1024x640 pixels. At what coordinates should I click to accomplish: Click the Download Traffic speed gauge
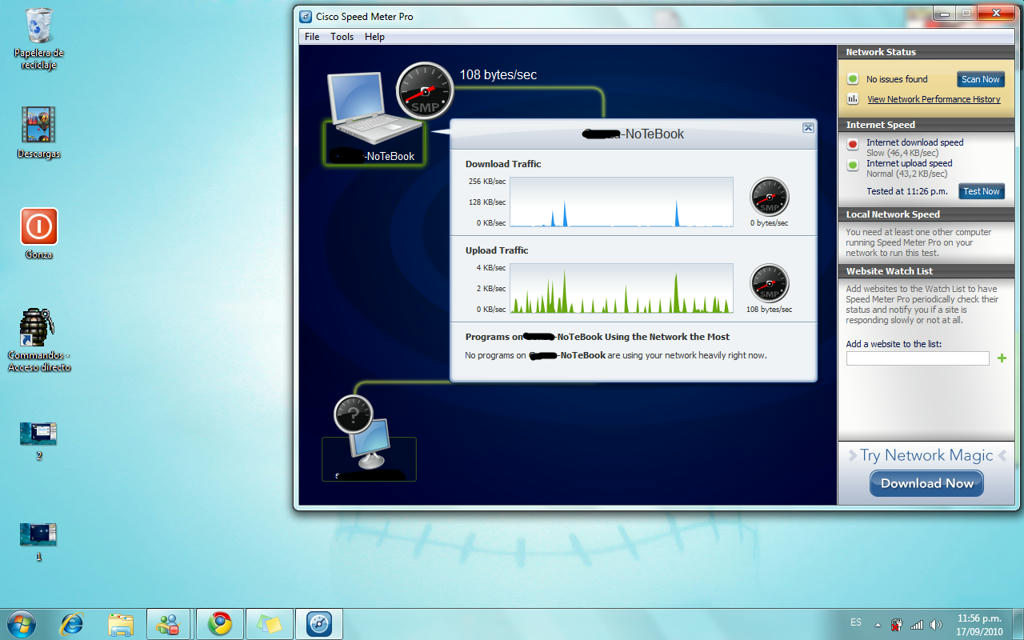[769, 197]
